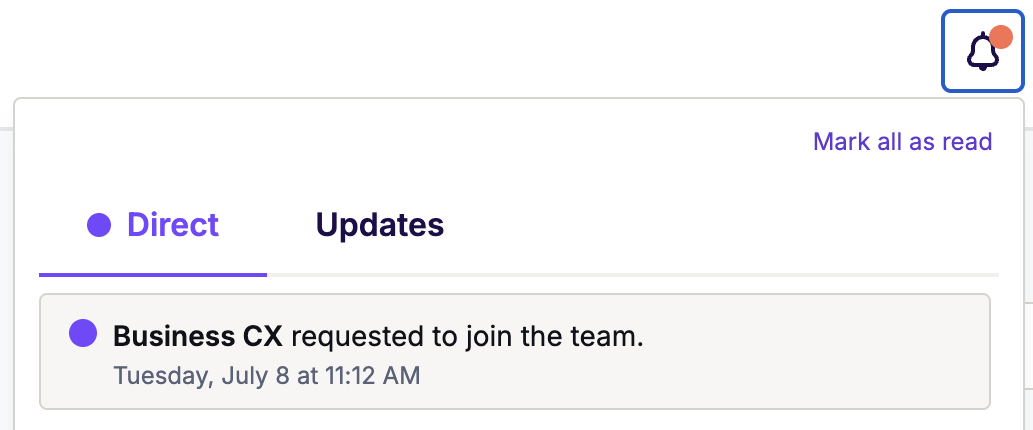Image resolution: width=1033 pixels, height=430 pixels.
Task: Click the bold Business CX name
Action: pos(198,336)
